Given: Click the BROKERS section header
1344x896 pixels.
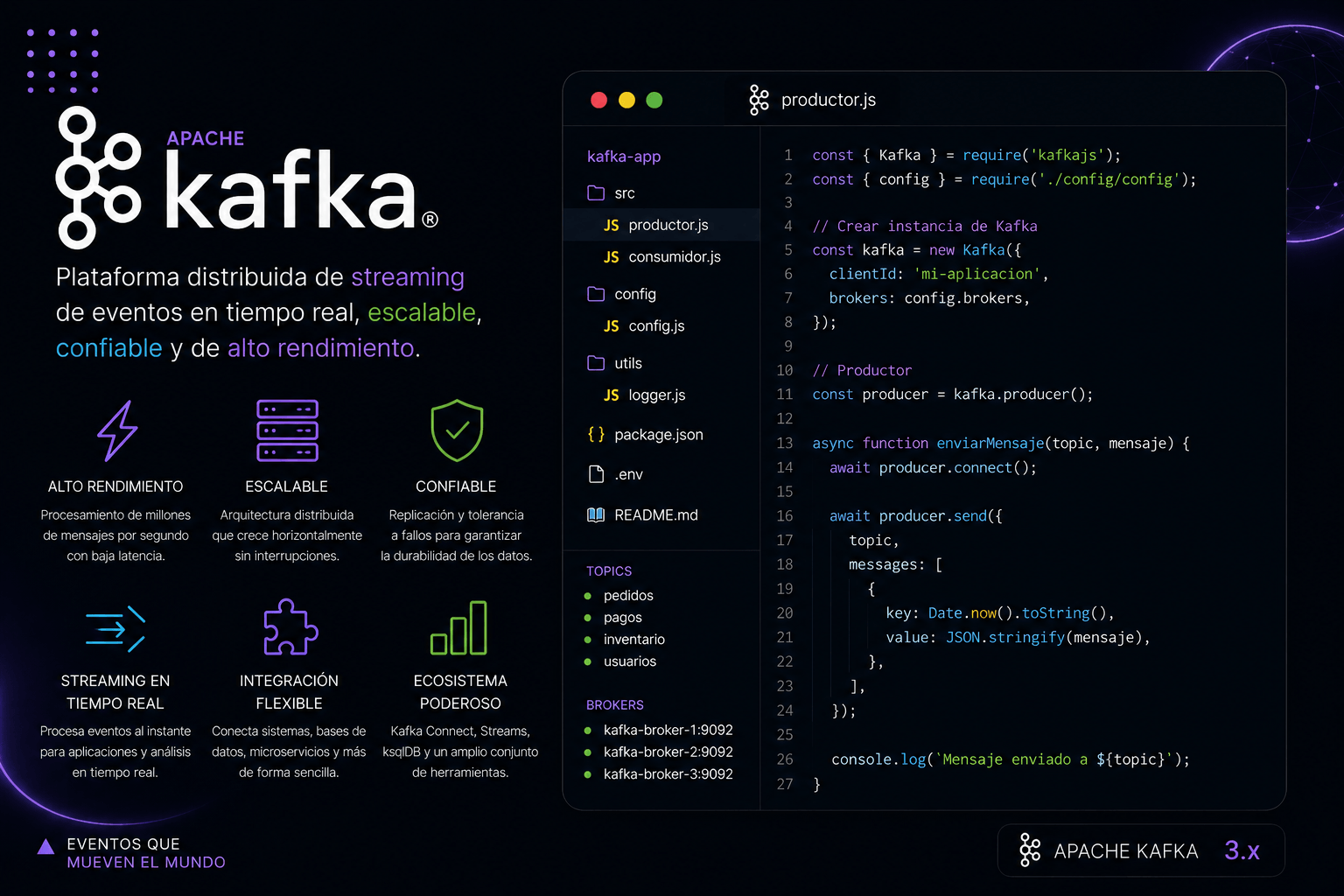Looking at the screenshot, I should pos(615,705).
